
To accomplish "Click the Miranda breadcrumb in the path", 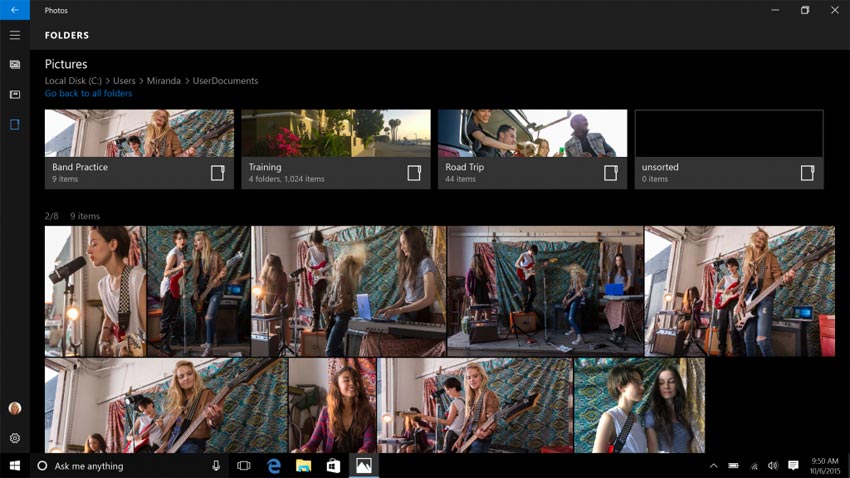I will click(162, 80).
